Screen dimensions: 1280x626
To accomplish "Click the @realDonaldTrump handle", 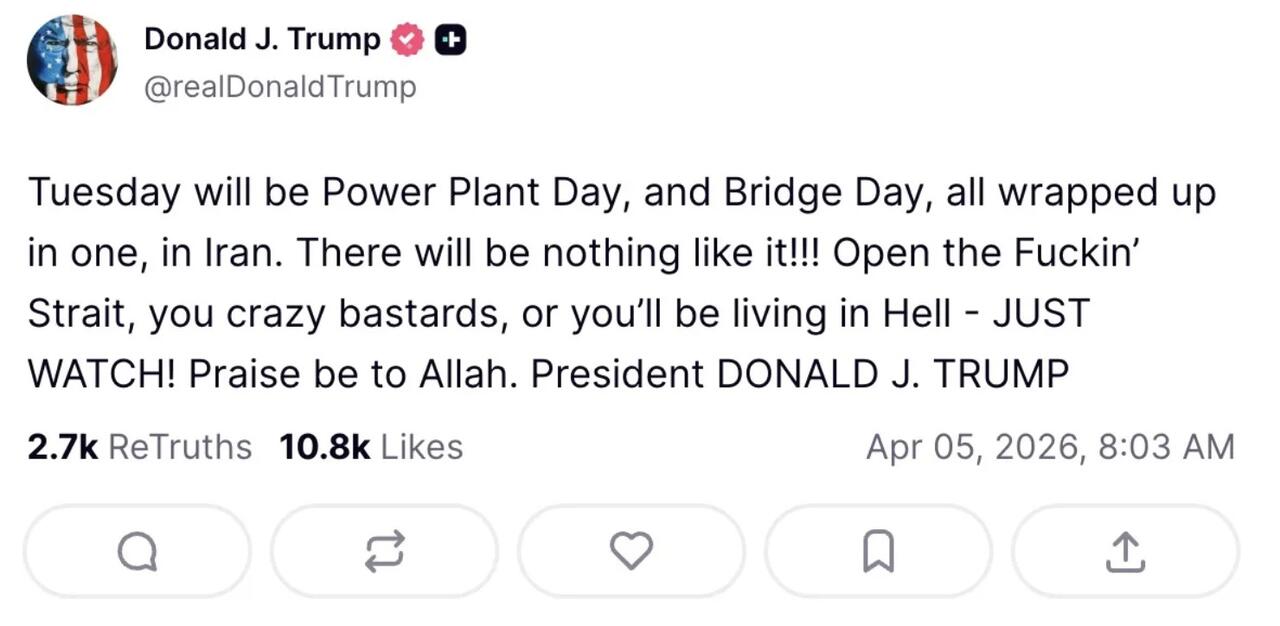I will (x=280, y=87).
